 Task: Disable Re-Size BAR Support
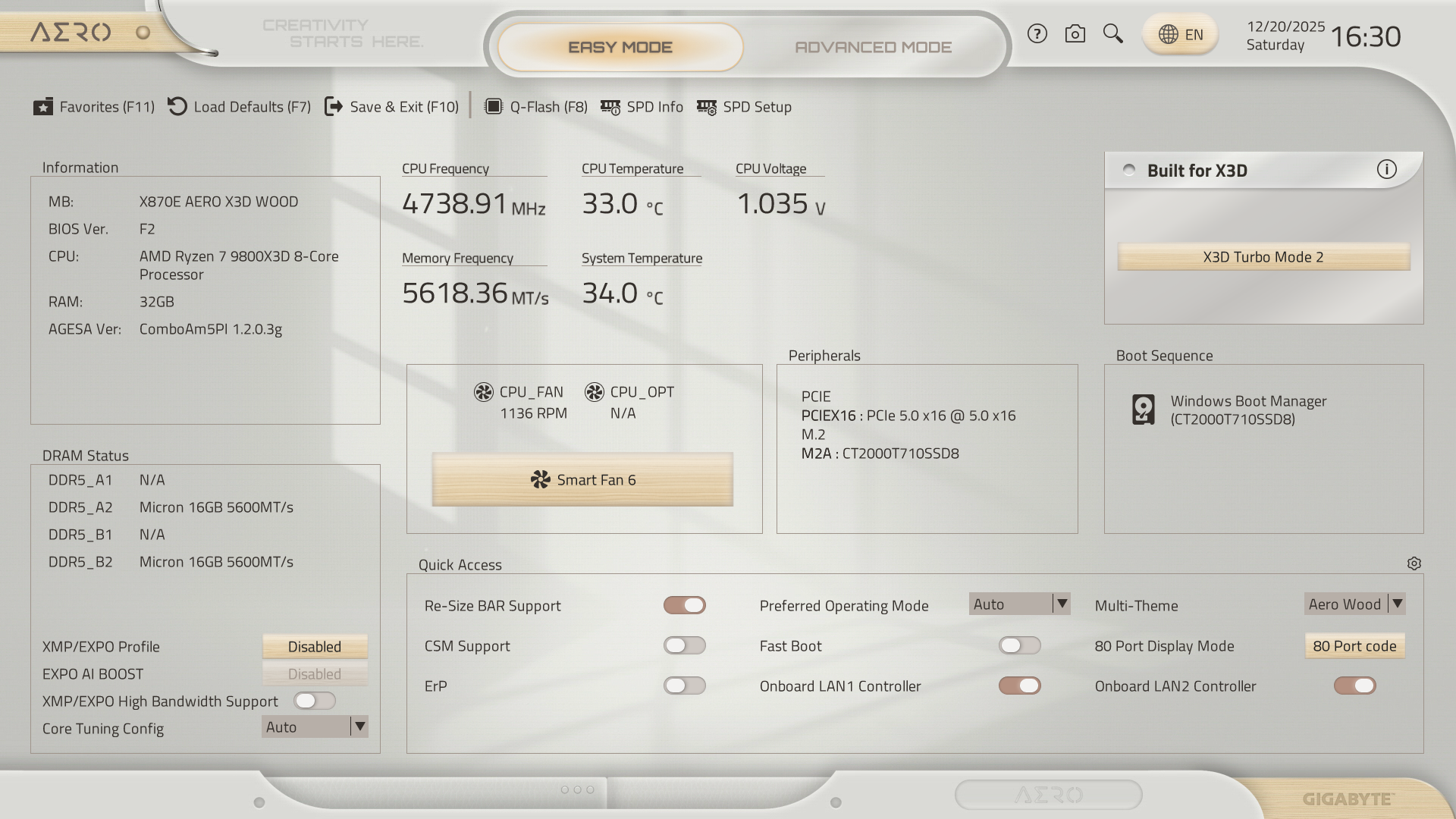coord(685,605)
